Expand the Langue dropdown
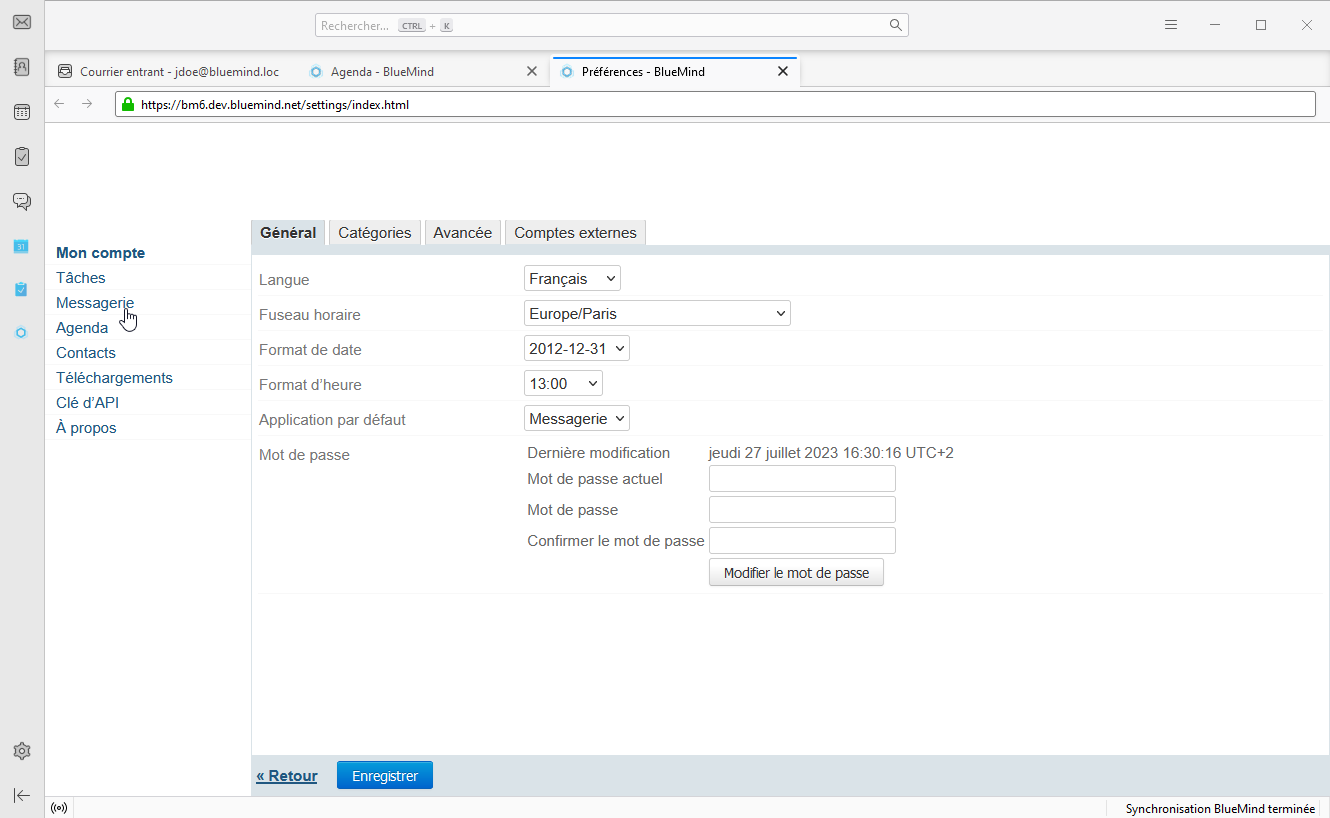Image resolution: width=1330 pixels, height=818 pixels. [x=572, y=279]
